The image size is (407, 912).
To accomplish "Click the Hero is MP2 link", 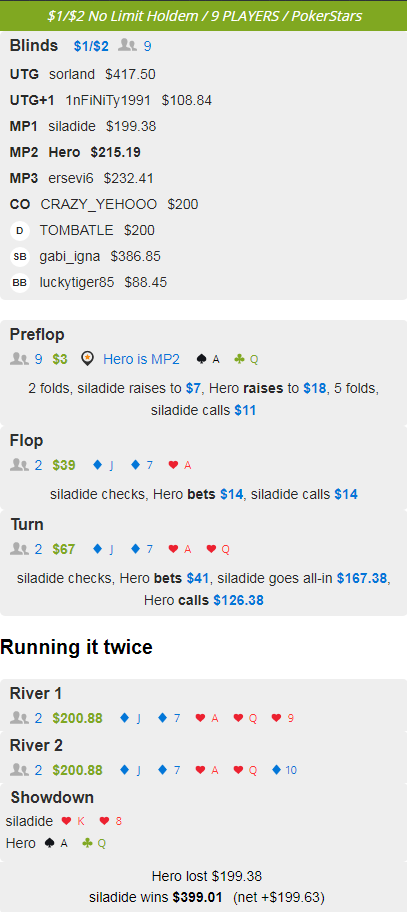I will click(x=141, y=359).
